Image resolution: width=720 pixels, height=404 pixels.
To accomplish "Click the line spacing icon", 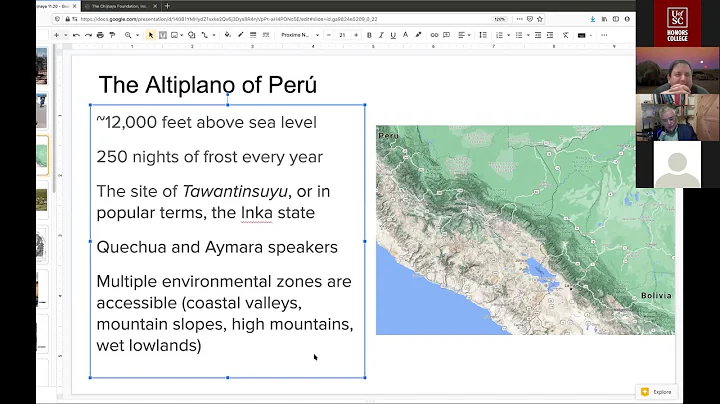I will click(x=483, y=35).
